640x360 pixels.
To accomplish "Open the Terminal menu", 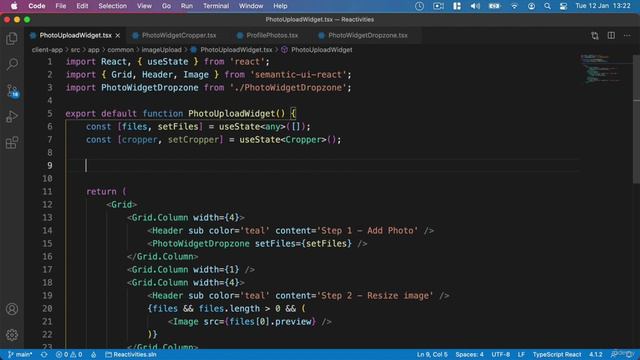I will (216, 6).
